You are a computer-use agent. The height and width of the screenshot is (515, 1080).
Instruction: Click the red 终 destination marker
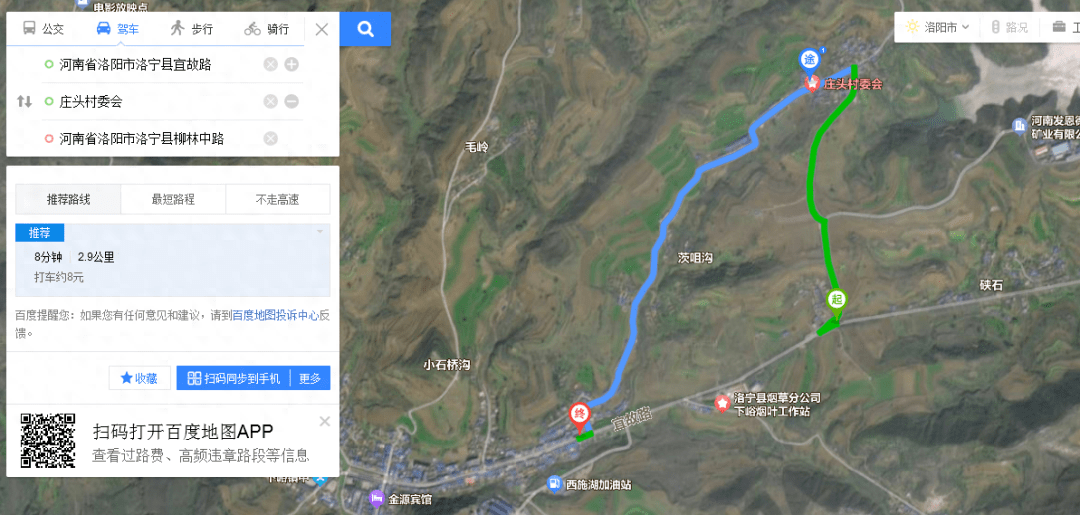[579, 416]
